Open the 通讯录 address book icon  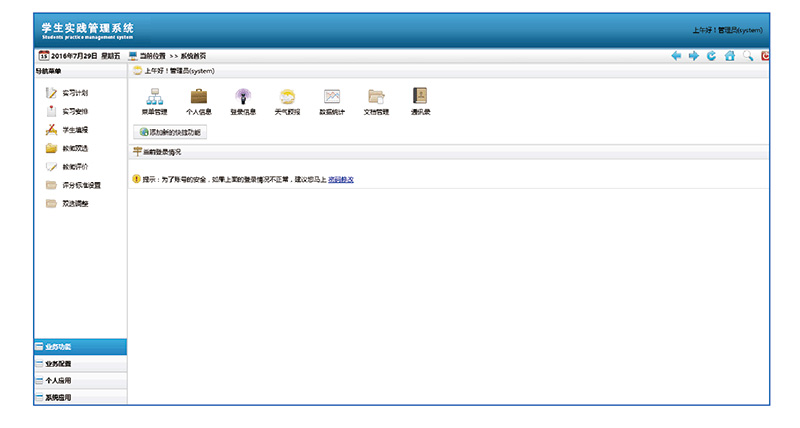420,97
